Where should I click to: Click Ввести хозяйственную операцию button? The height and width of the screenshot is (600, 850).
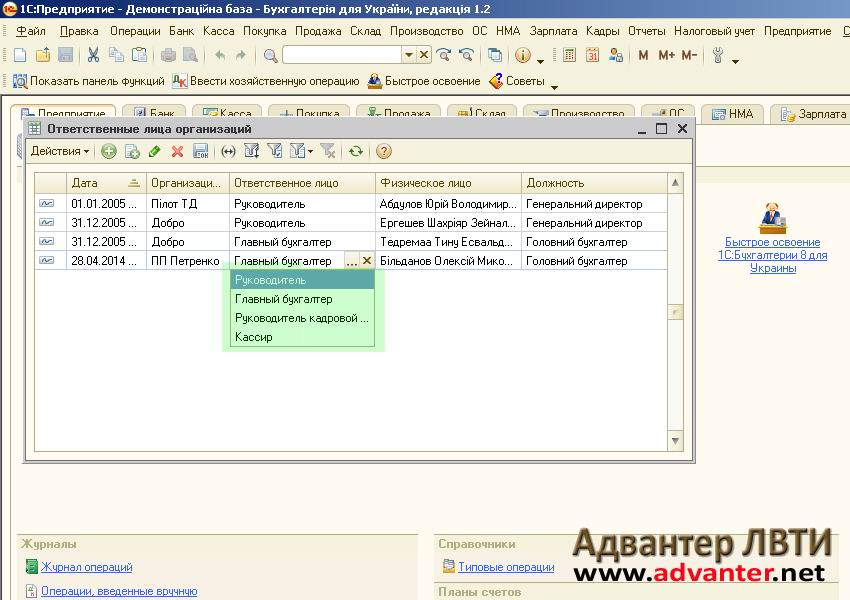pyautogui.click(x=266, y=81)
